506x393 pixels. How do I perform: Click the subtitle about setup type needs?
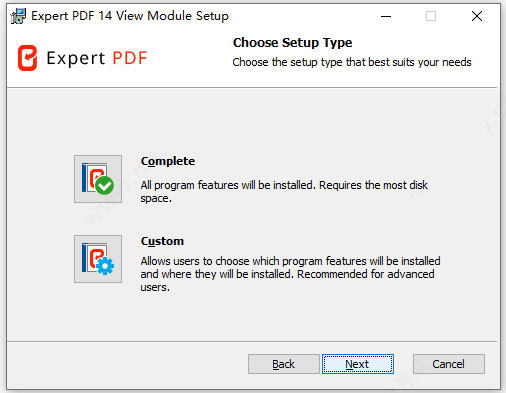click(352, 62)
